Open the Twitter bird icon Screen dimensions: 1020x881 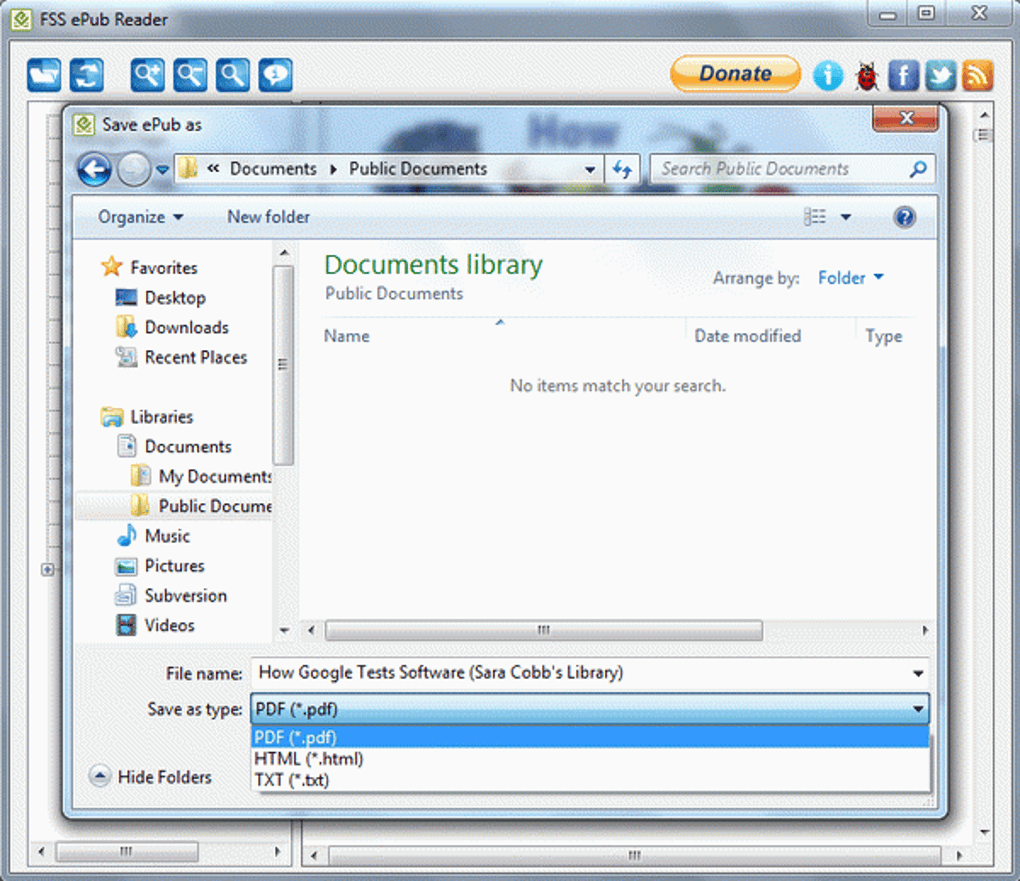point(941,75)
